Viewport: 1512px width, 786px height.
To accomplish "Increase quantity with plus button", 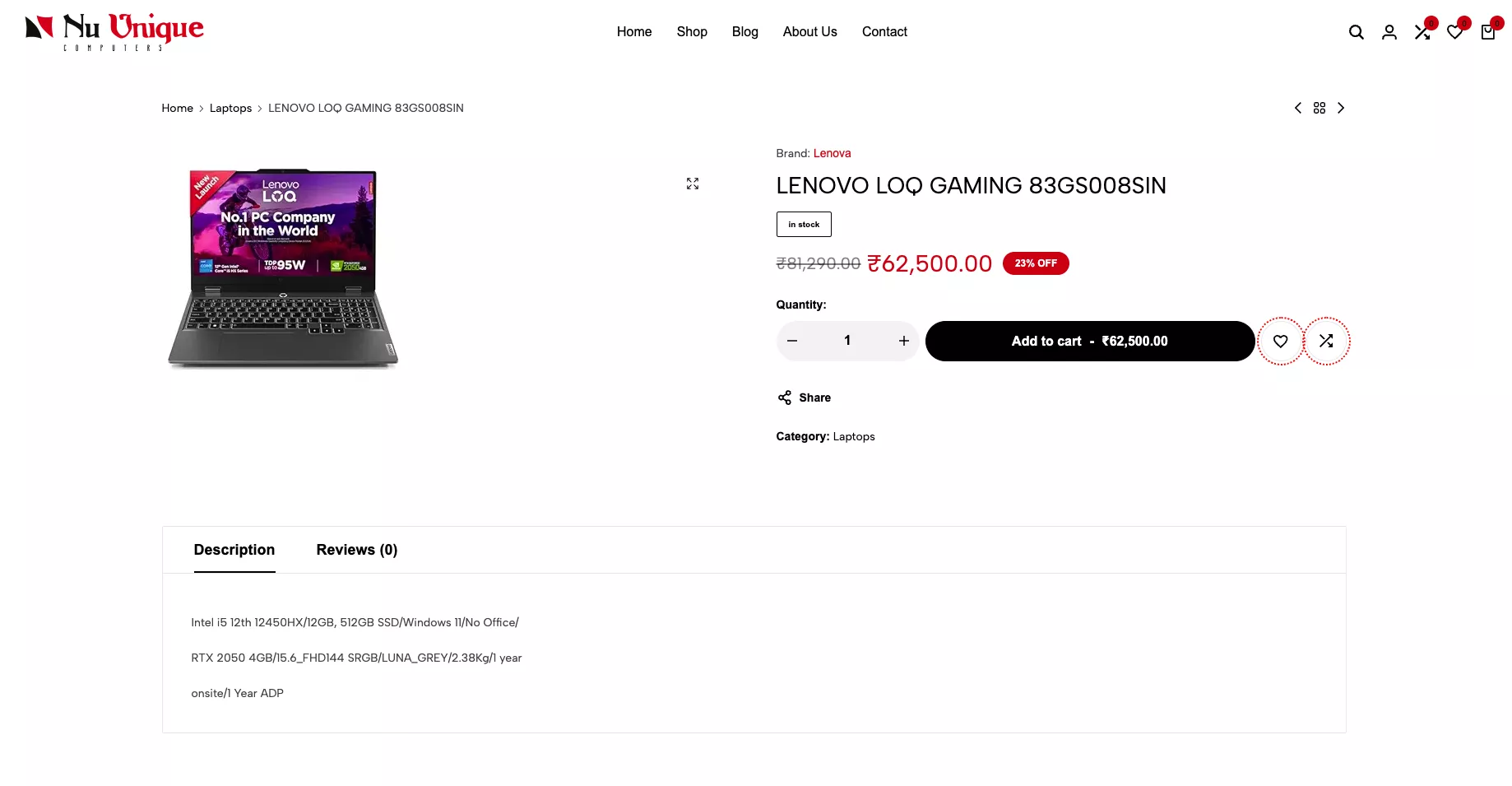I will pyautogui.click(x=903, y=341).
